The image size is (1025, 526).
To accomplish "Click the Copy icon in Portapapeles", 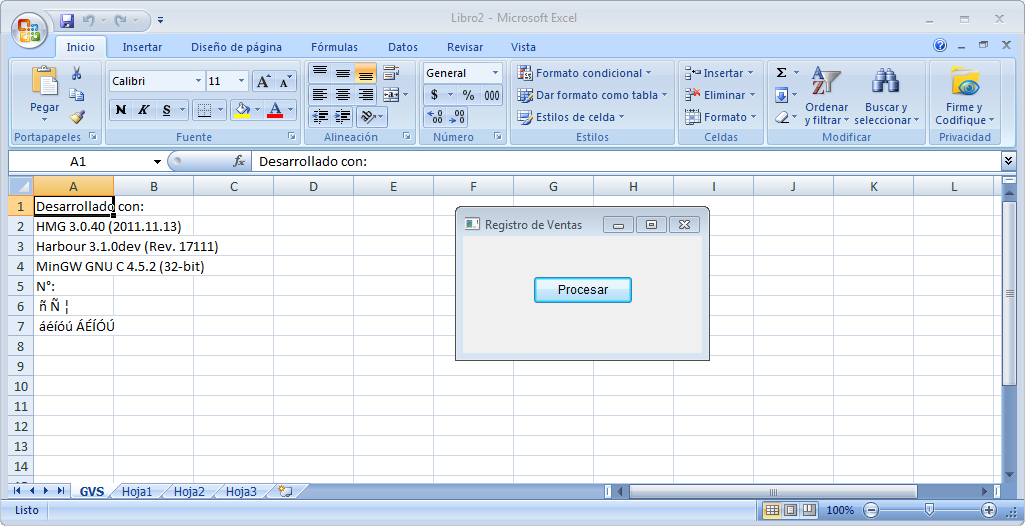I will point(76,95).
